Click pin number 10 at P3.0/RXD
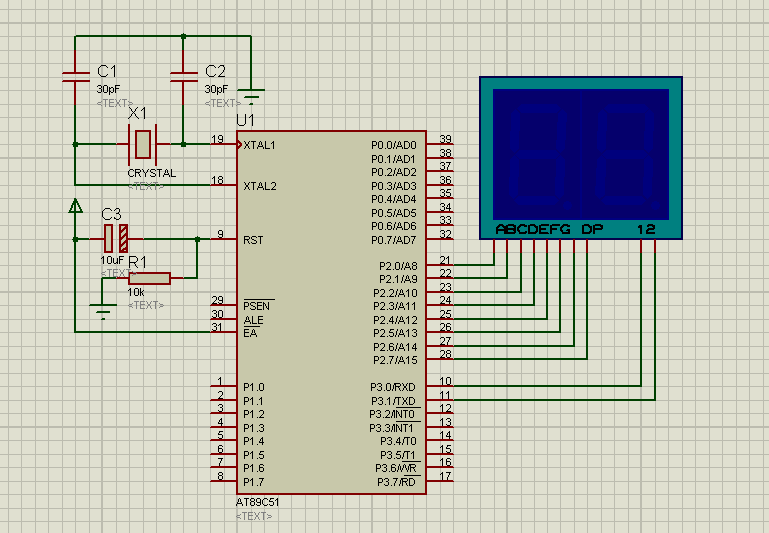The height and width of the screenshot is (533, 769). click(445, 381)
